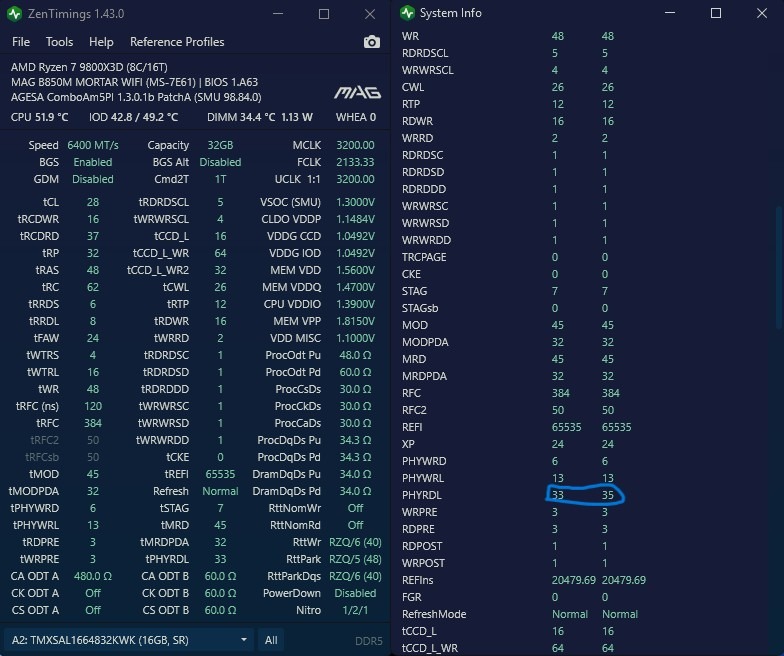Click the ZenTimings app logo icon

pyautogui.click(x=14, y=14)
